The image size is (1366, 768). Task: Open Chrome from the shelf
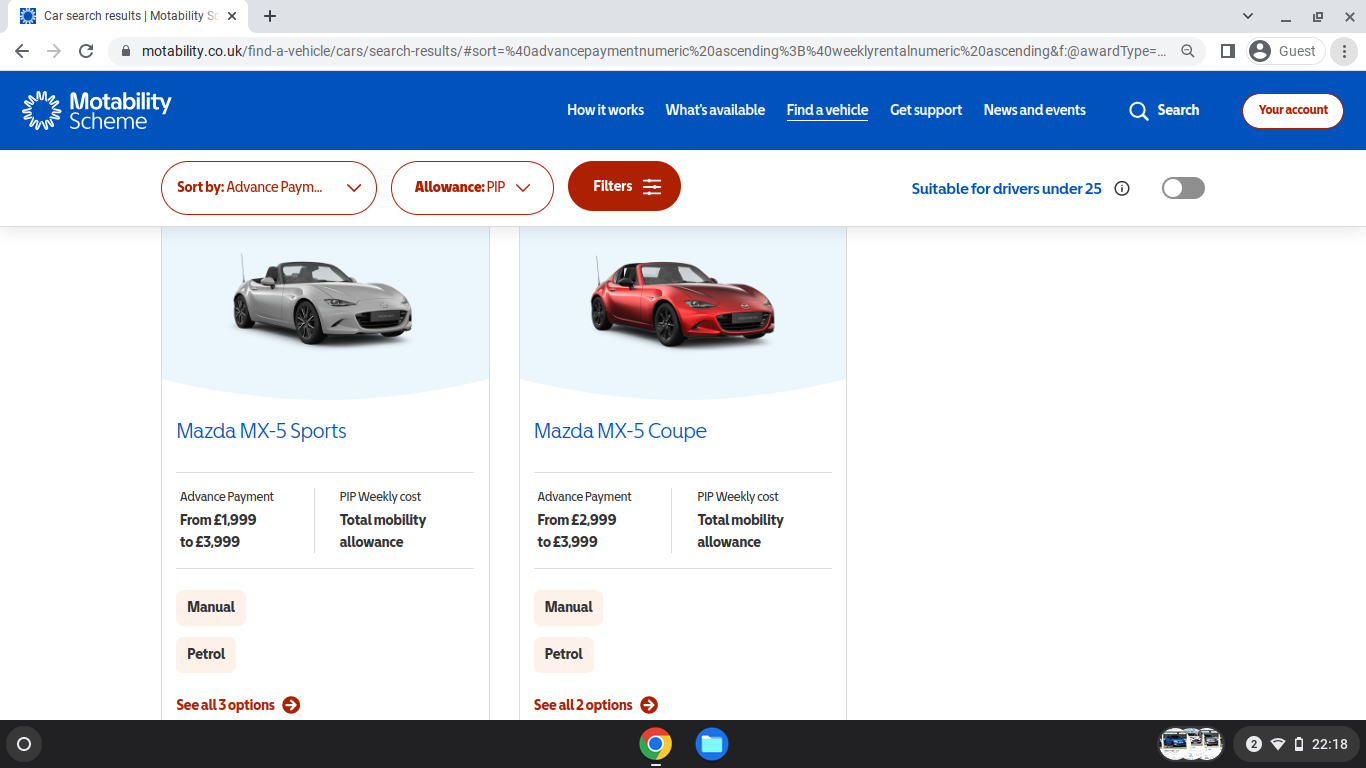point(656,744)
